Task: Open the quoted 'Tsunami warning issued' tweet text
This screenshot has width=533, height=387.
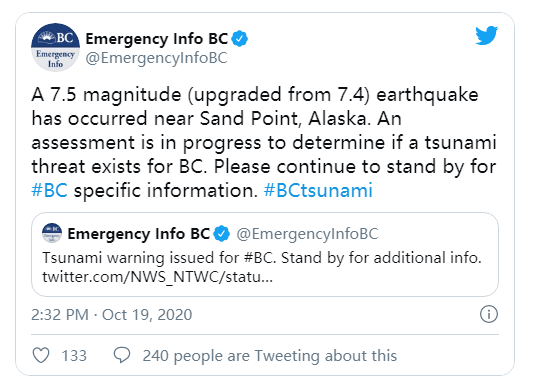Action: [262, 258]
